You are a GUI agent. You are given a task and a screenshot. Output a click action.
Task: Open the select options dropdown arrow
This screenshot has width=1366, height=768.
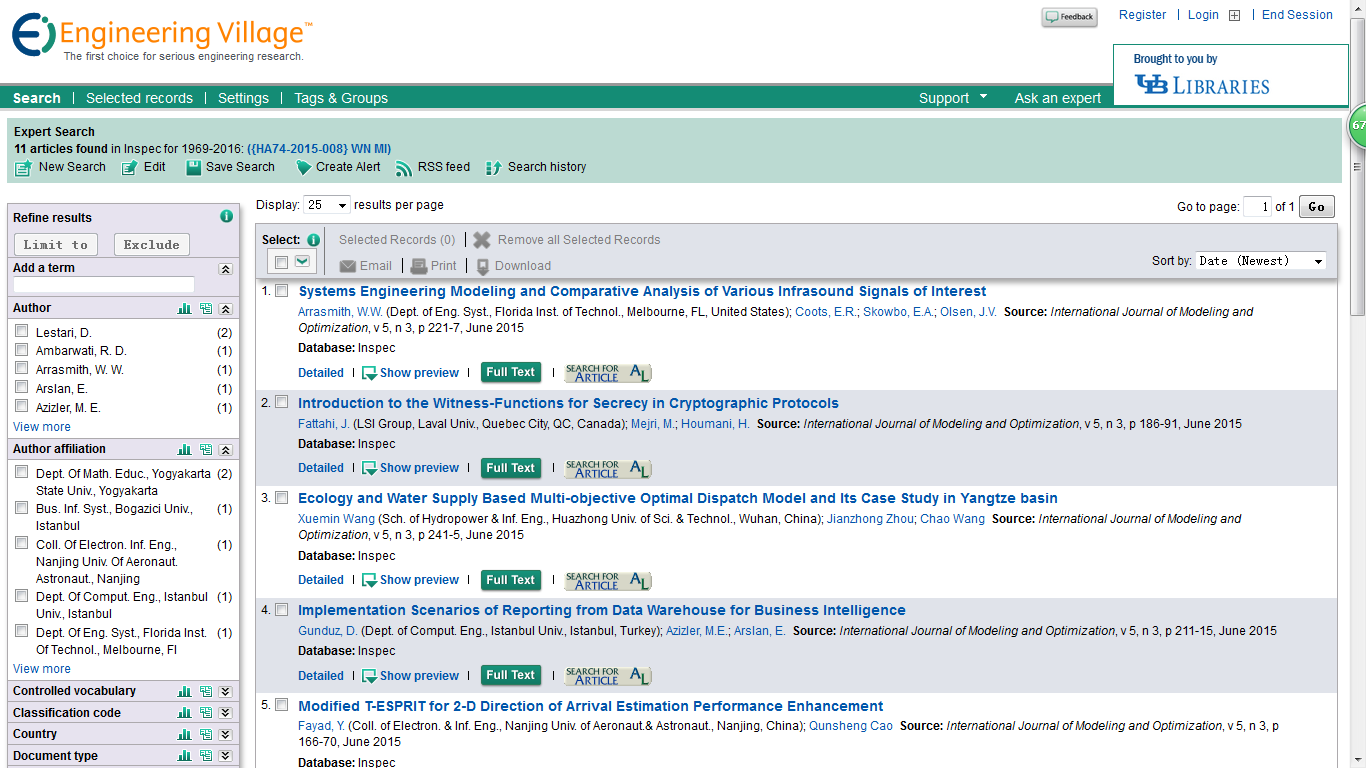302,262
